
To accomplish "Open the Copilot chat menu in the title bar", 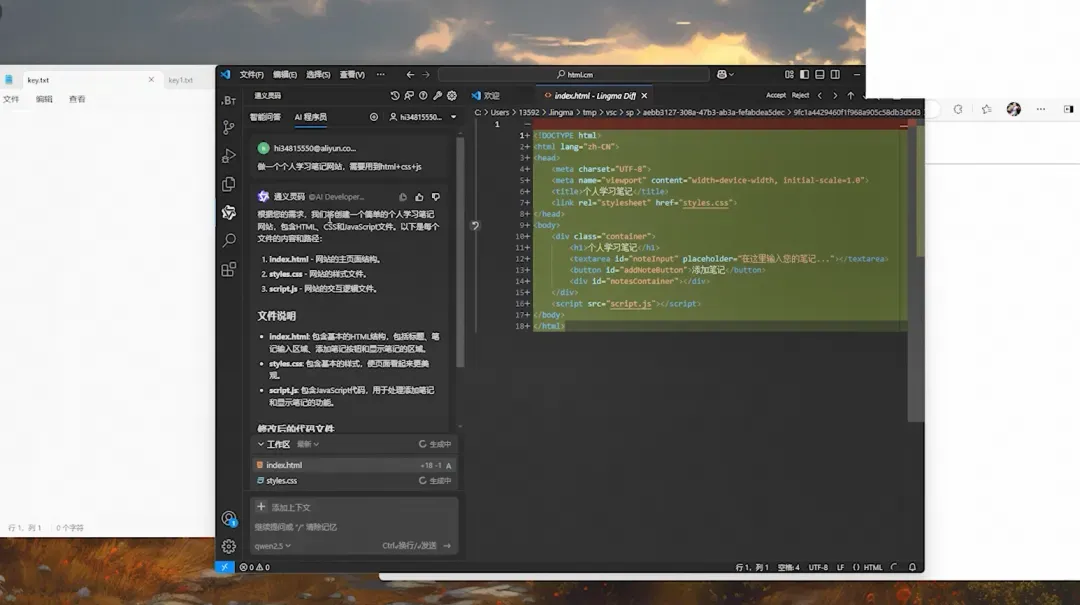I will tap(725, 74).
